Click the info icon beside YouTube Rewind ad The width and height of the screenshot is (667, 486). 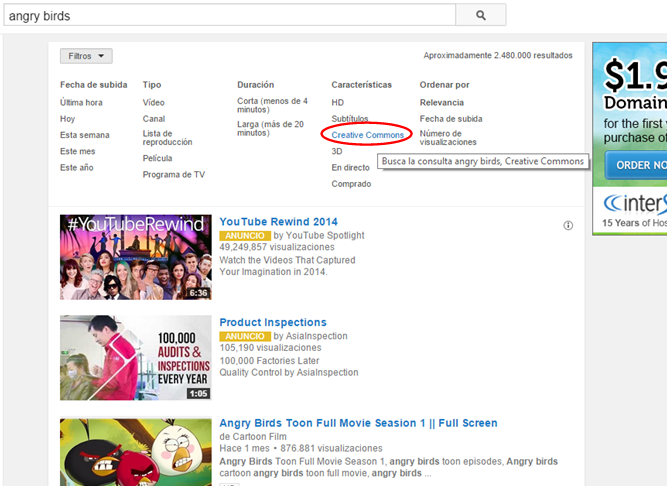pos(568,225)
